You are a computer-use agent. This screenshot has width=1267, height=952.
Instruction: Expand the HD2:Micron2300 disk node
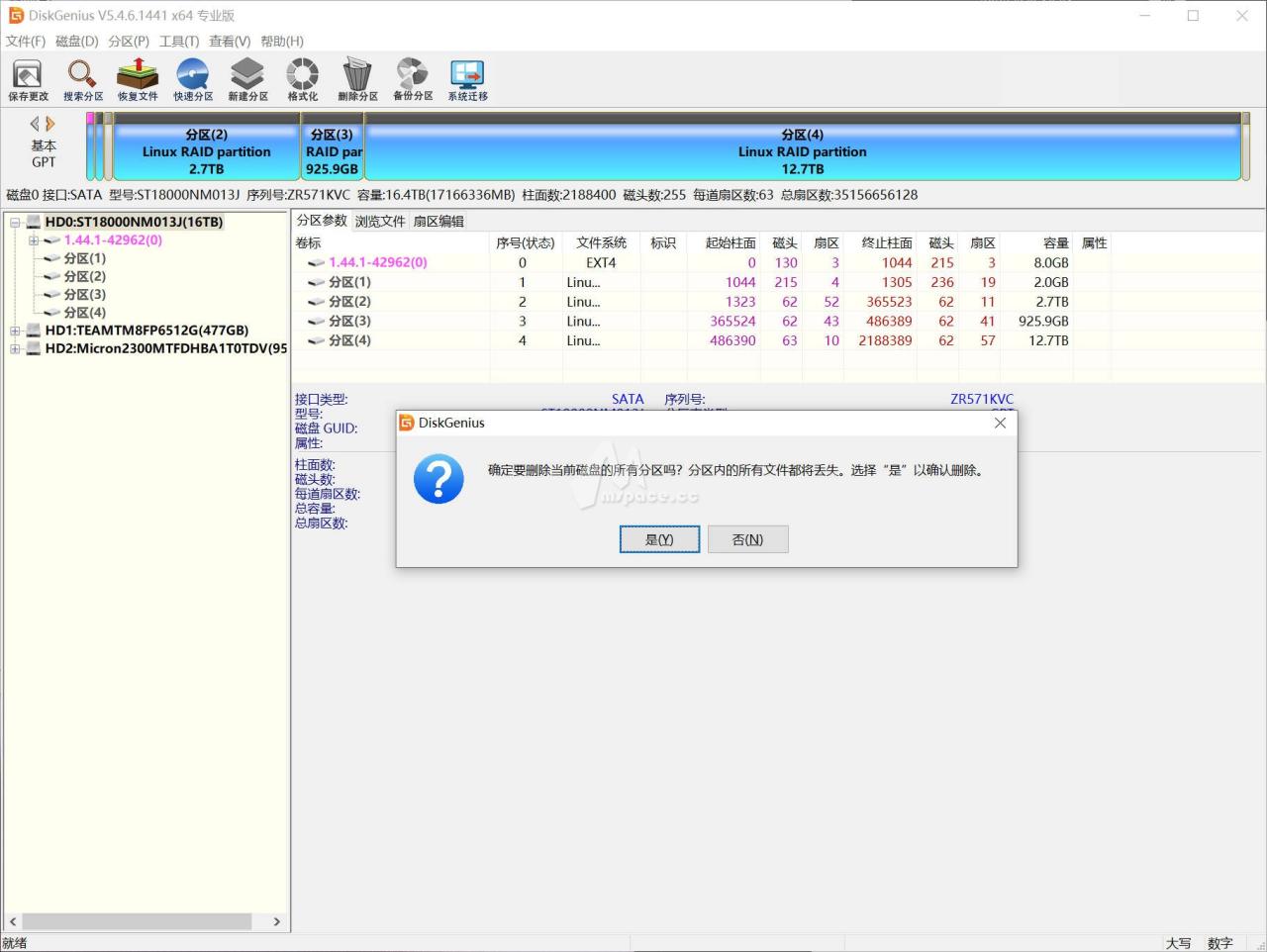click(x=15, y=348)
